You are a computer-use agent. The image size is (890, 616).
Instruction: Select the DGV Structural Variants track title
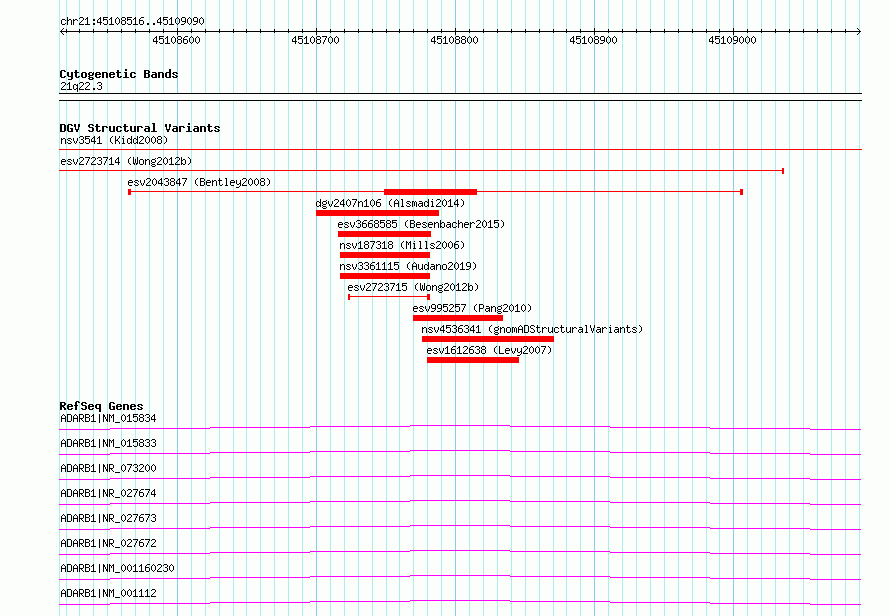point(140,128)
